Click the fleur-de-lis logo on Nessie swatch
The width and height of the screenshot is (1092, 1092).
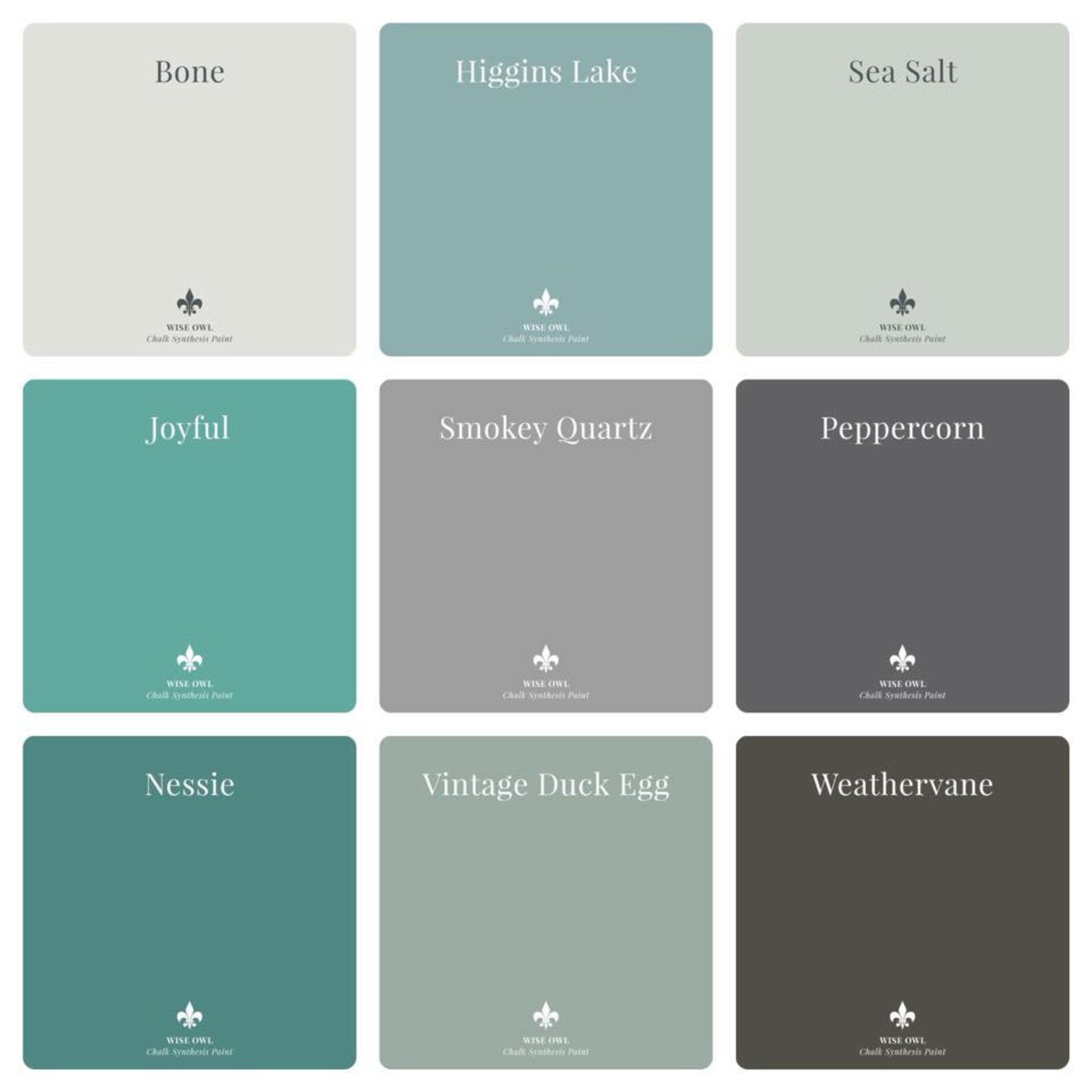189,1014
